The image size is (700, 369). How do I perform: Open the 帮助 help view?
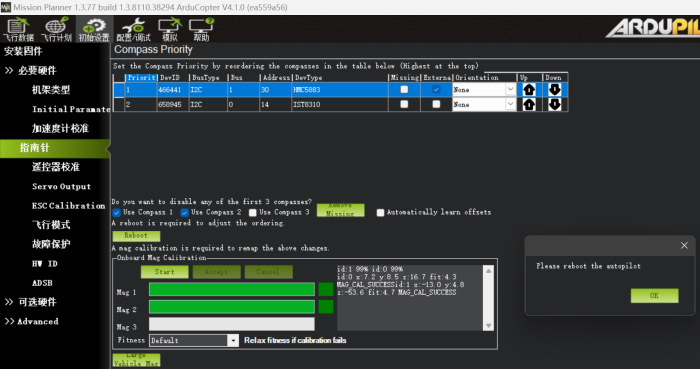201,29
